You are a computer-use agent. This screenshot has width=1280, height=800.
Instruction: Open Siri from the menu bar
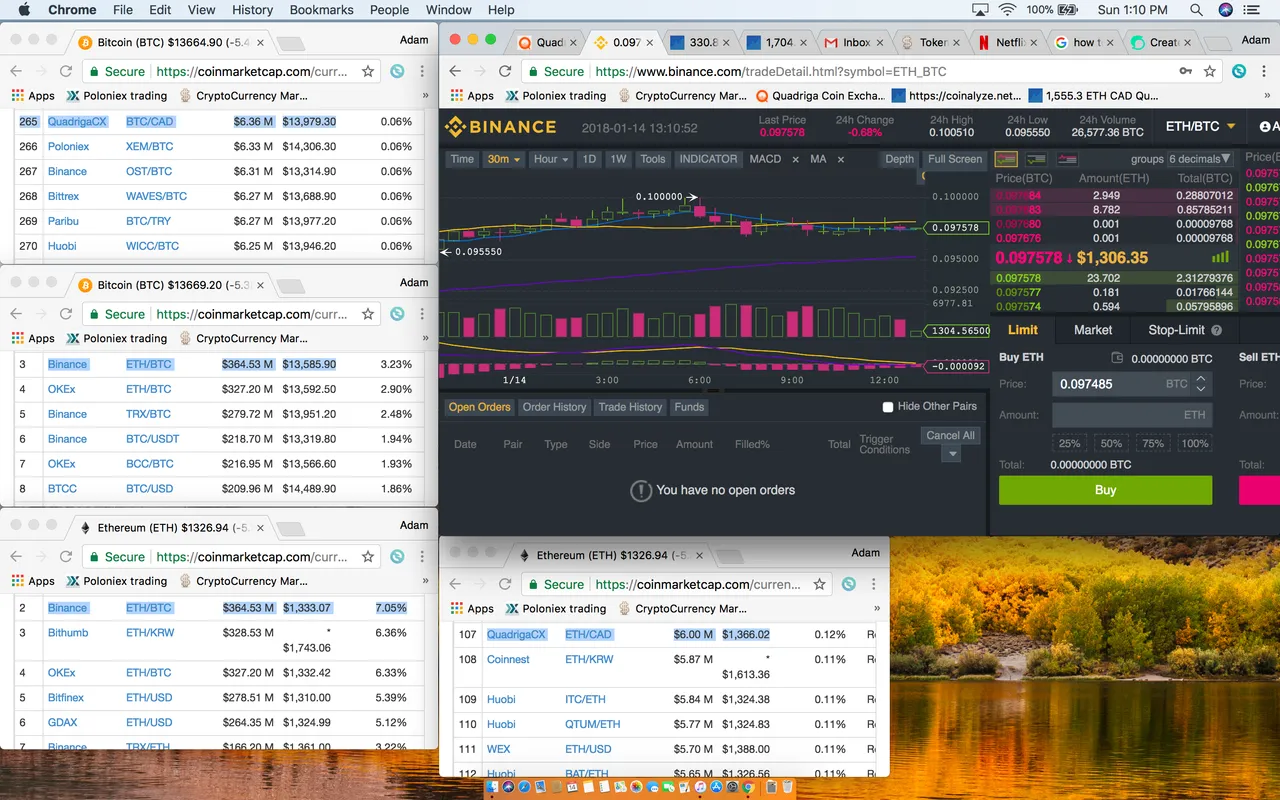pos(1226,10)
